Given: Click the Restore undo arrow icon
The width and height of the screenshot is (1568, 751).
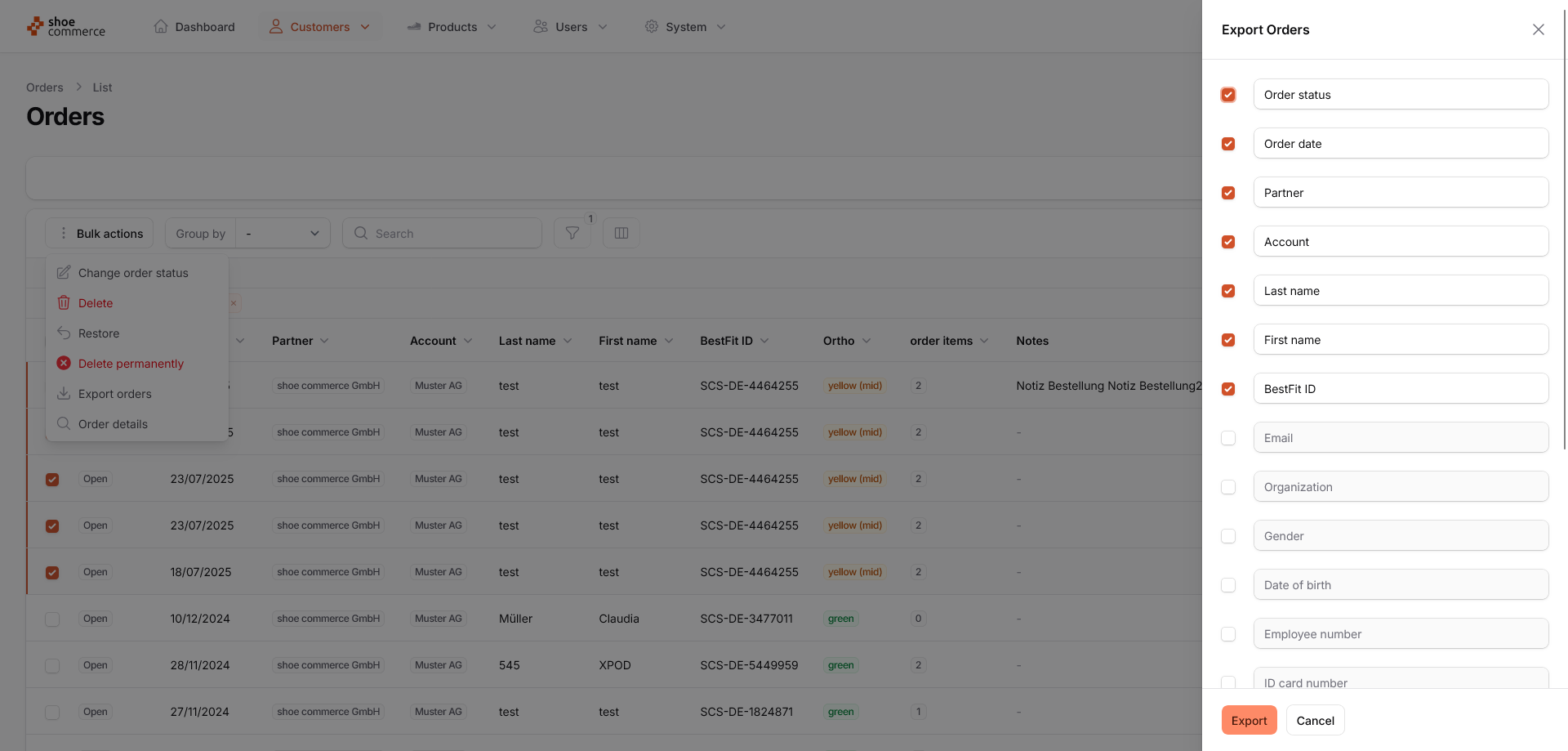Looking at the screenshot, I should [x=64, y=333].
